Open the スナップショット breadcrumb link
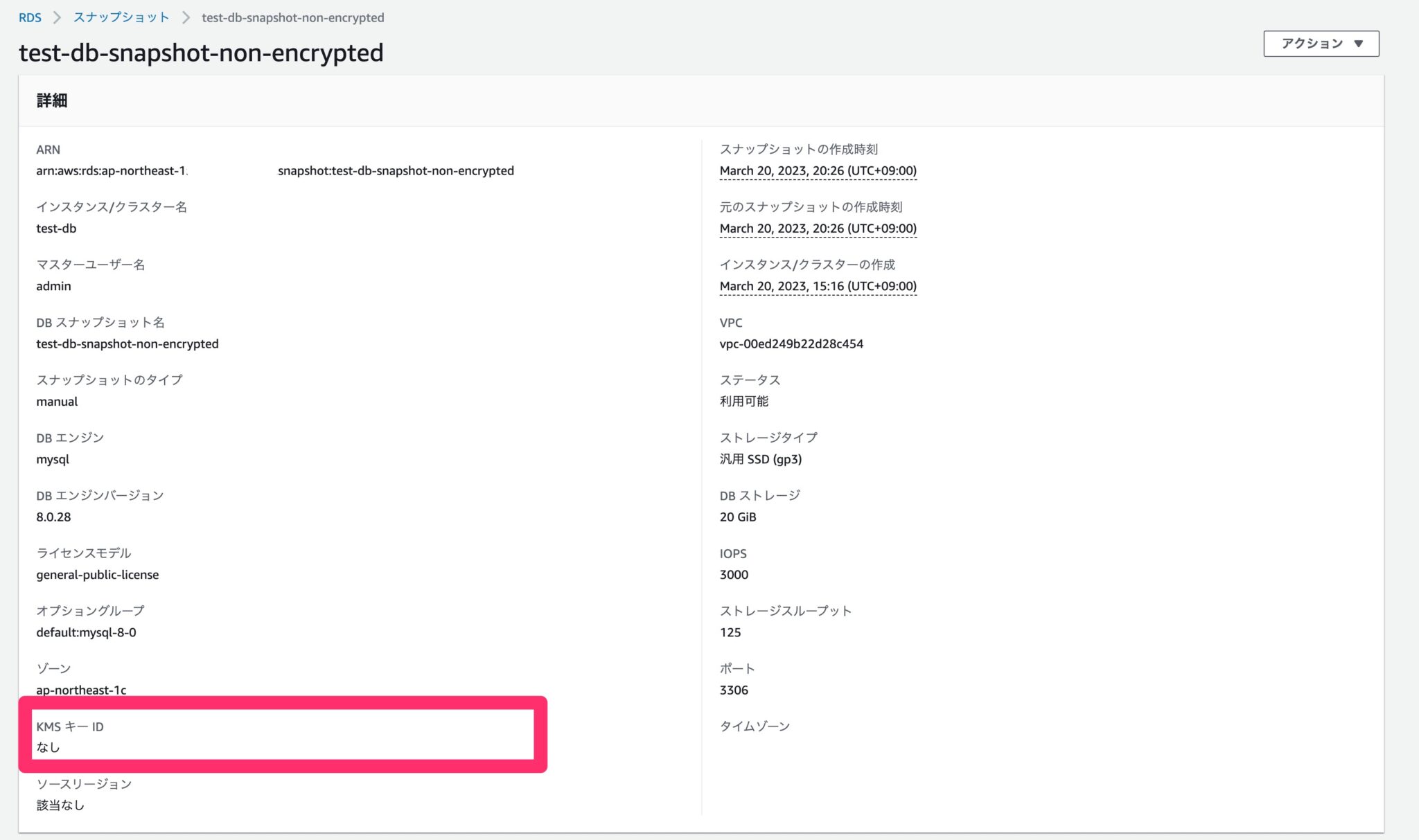This screenshot has width=1419, height=840. tap(120, 17)
